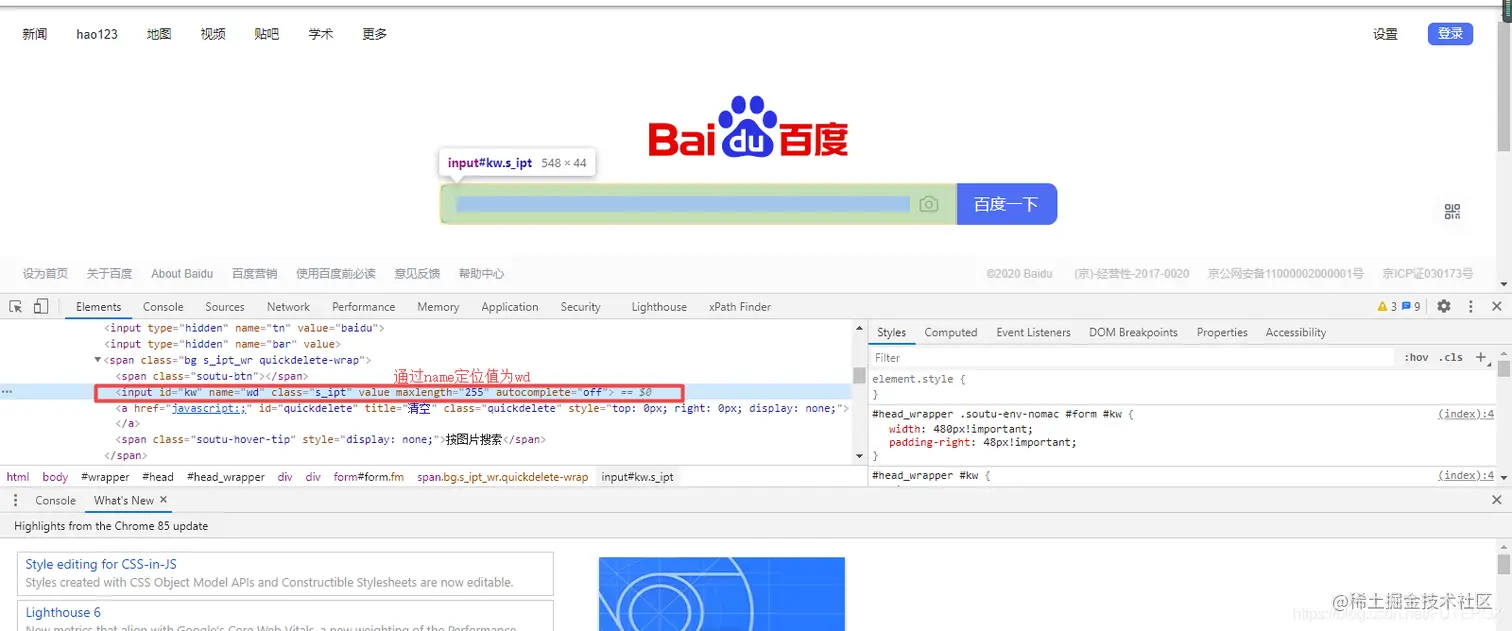Click the inspect element picker icon
The image size is (1512, 631).
pos(16,306)
